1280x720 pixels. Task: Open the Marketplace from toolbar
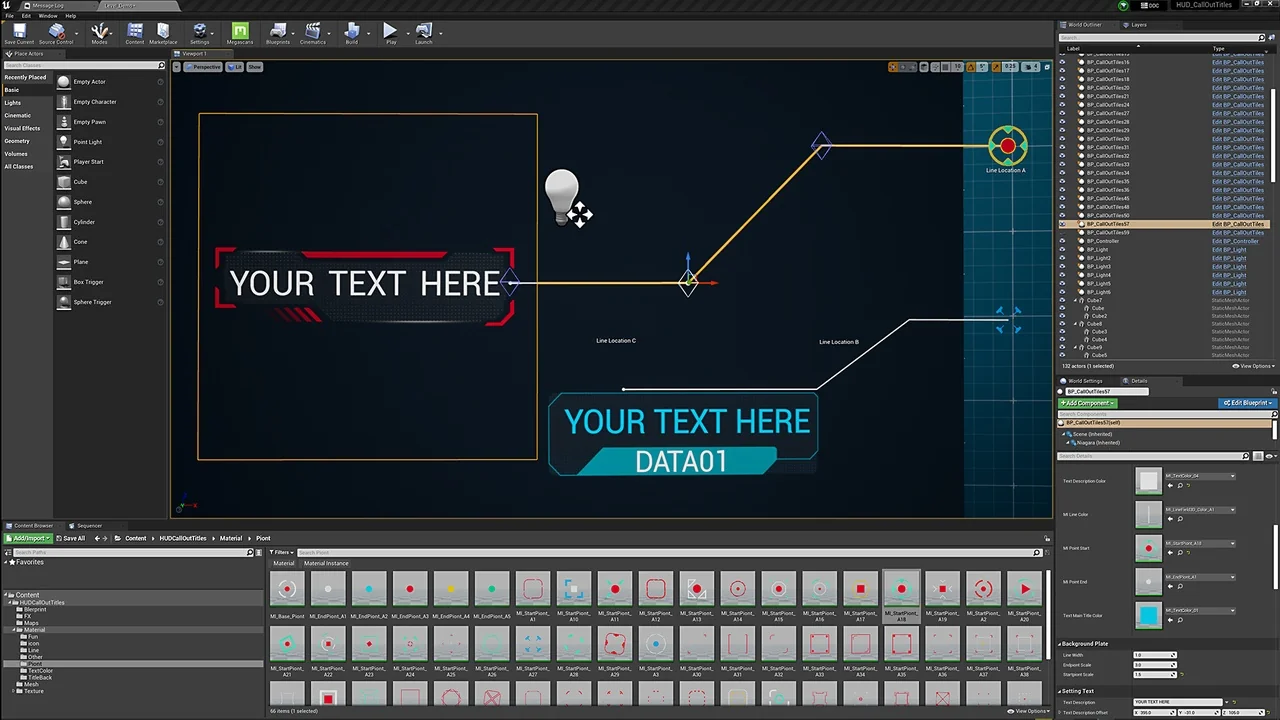pos(163,32)
